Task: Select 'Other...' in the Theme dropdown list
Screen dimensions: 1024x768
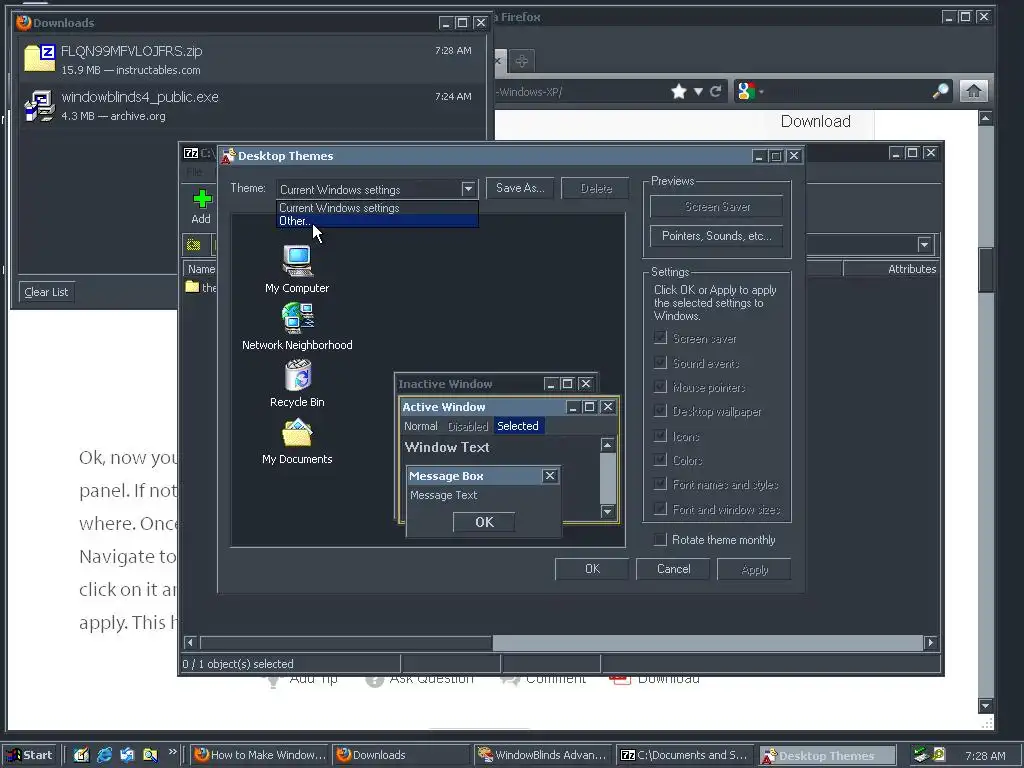Action: 377,221
